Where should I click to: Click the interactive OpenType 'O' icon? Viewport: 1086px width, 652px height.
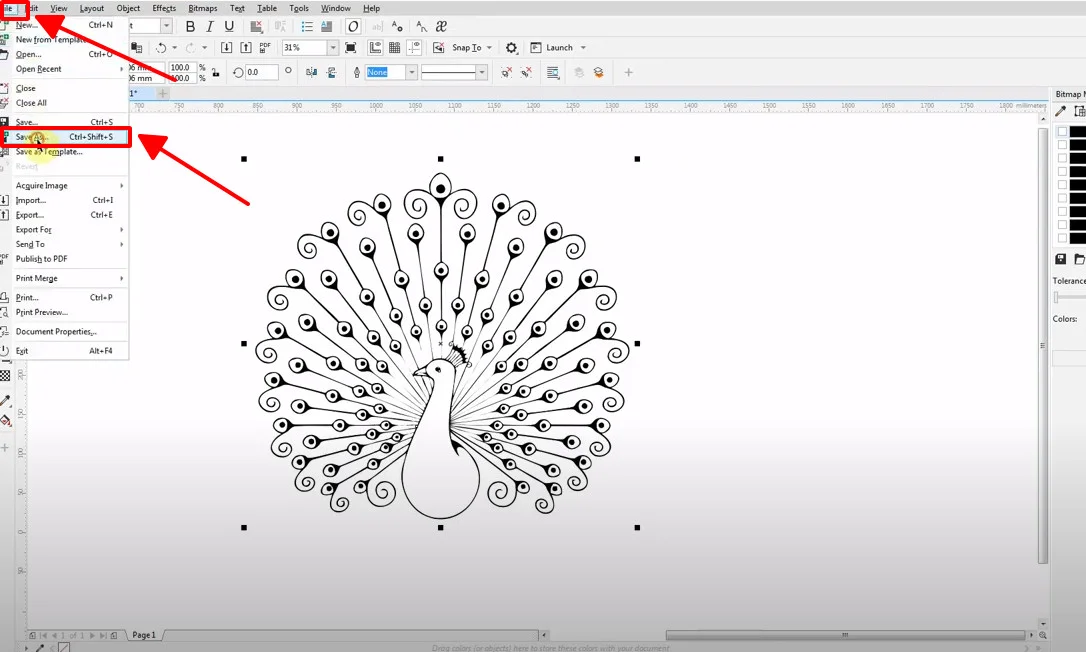(x=353, y=26)
